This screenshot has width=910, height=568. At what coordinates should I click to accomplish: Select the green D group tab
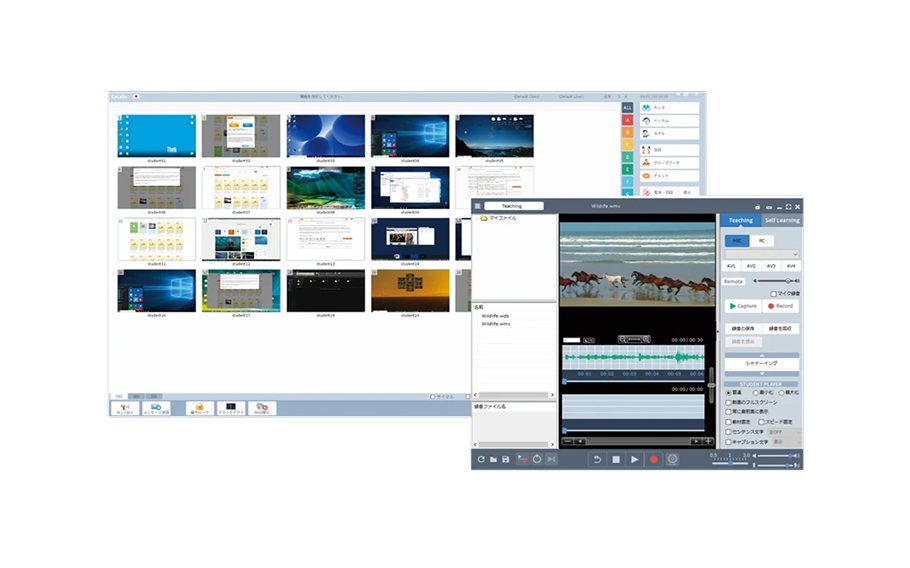[627, 157]
